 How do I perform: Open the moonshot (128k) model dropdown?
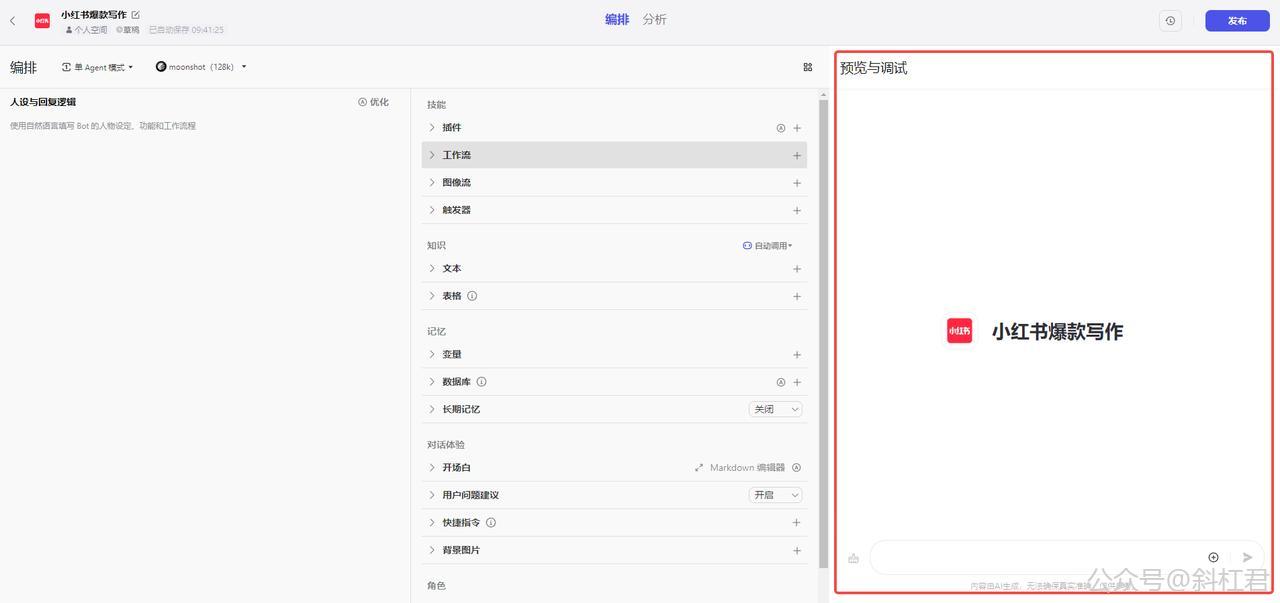pyautogui.click(x=201, y=67)
